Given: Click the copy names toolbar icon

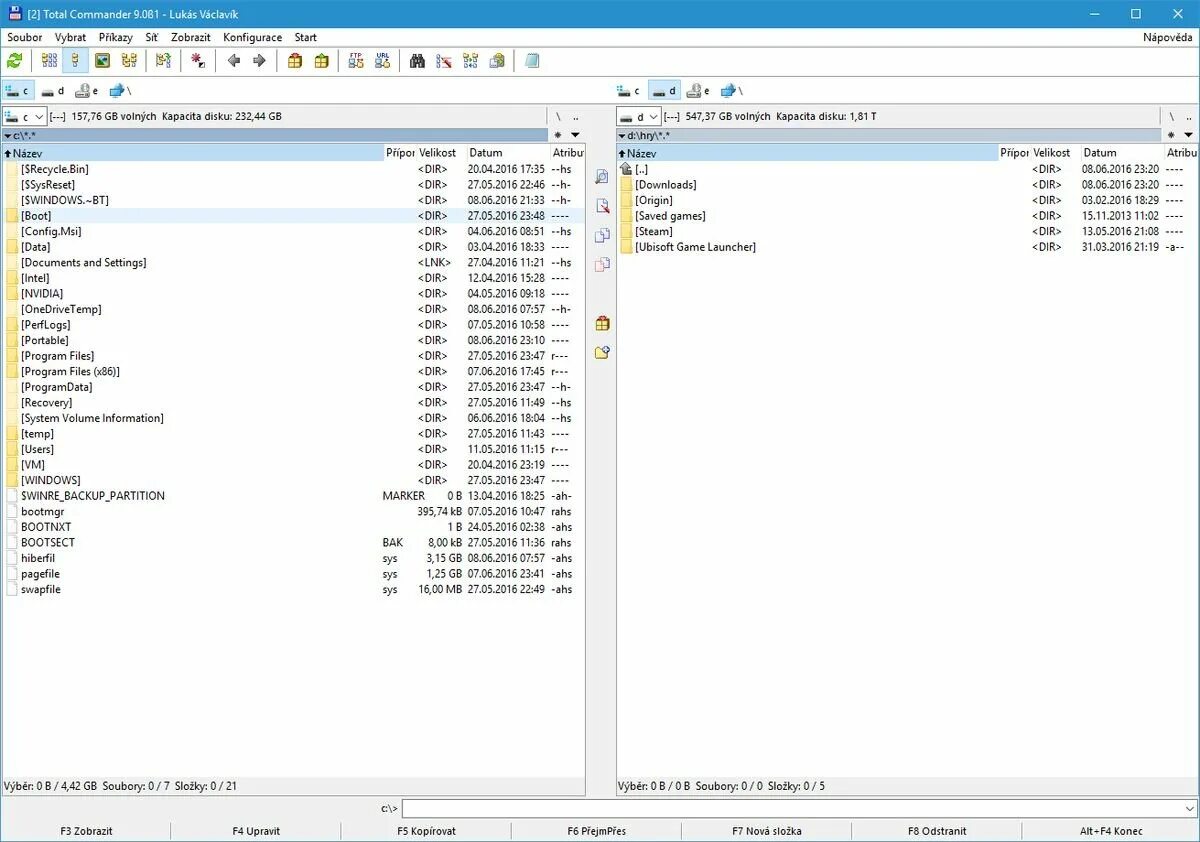Looking at the screenshot, I should (497, 61).
